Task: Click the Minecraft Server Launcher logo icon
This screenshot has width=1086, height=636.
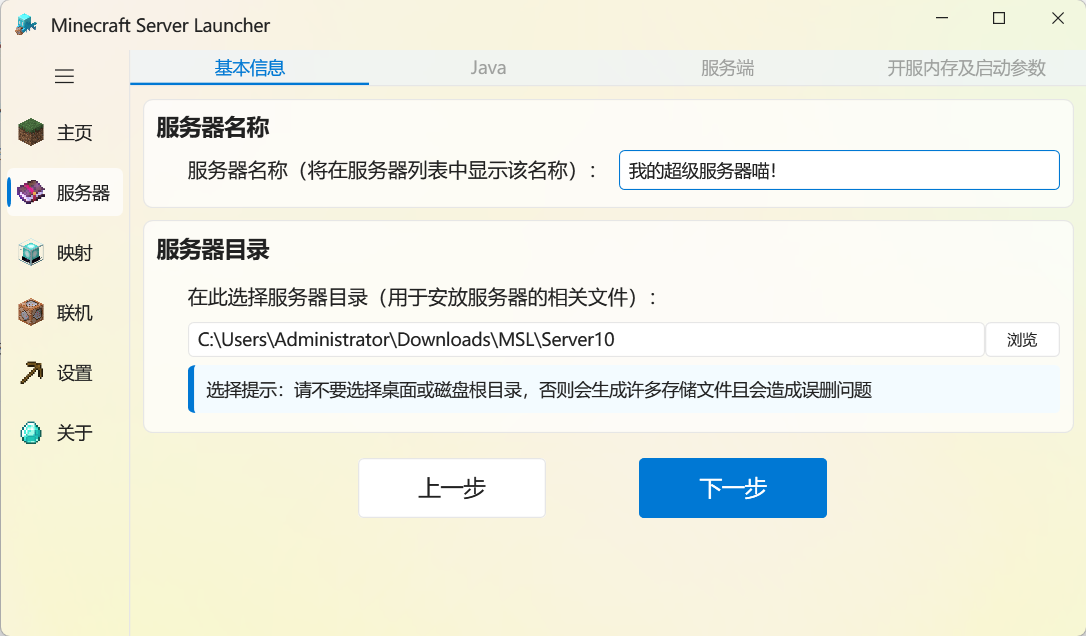Action: click(26, 25)
